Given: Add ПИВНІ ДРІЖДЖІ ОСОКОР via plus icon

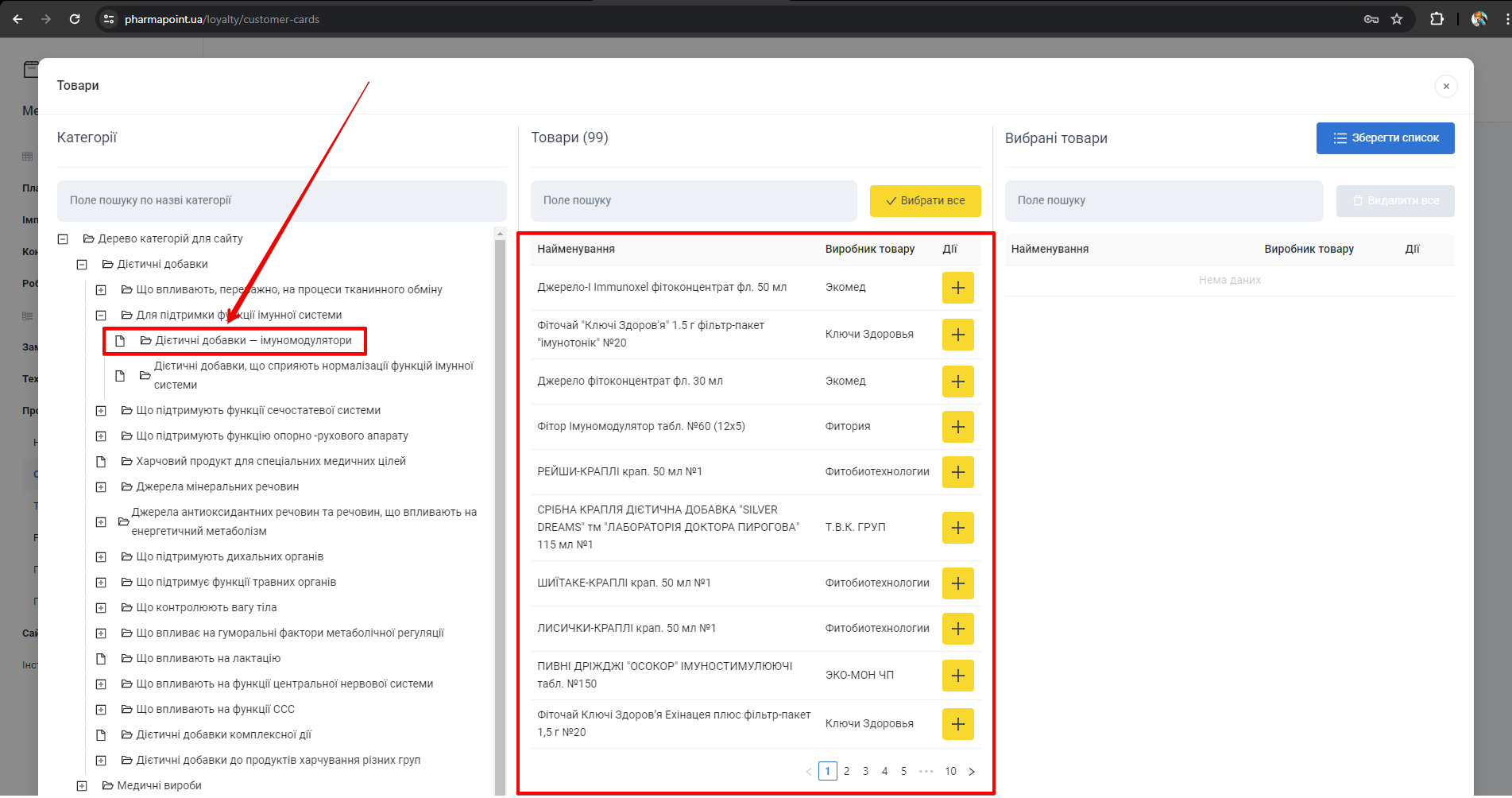Looking at the screenshot, I should [x=957, y=676].
